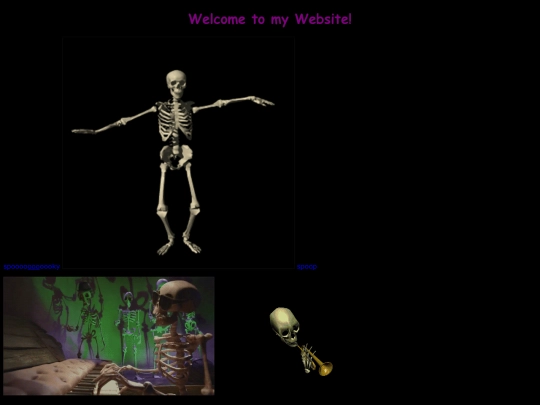The height and width of the screenshot is (405, 540).
Task: Follow the blue "spoop" link
Action: 307,267
